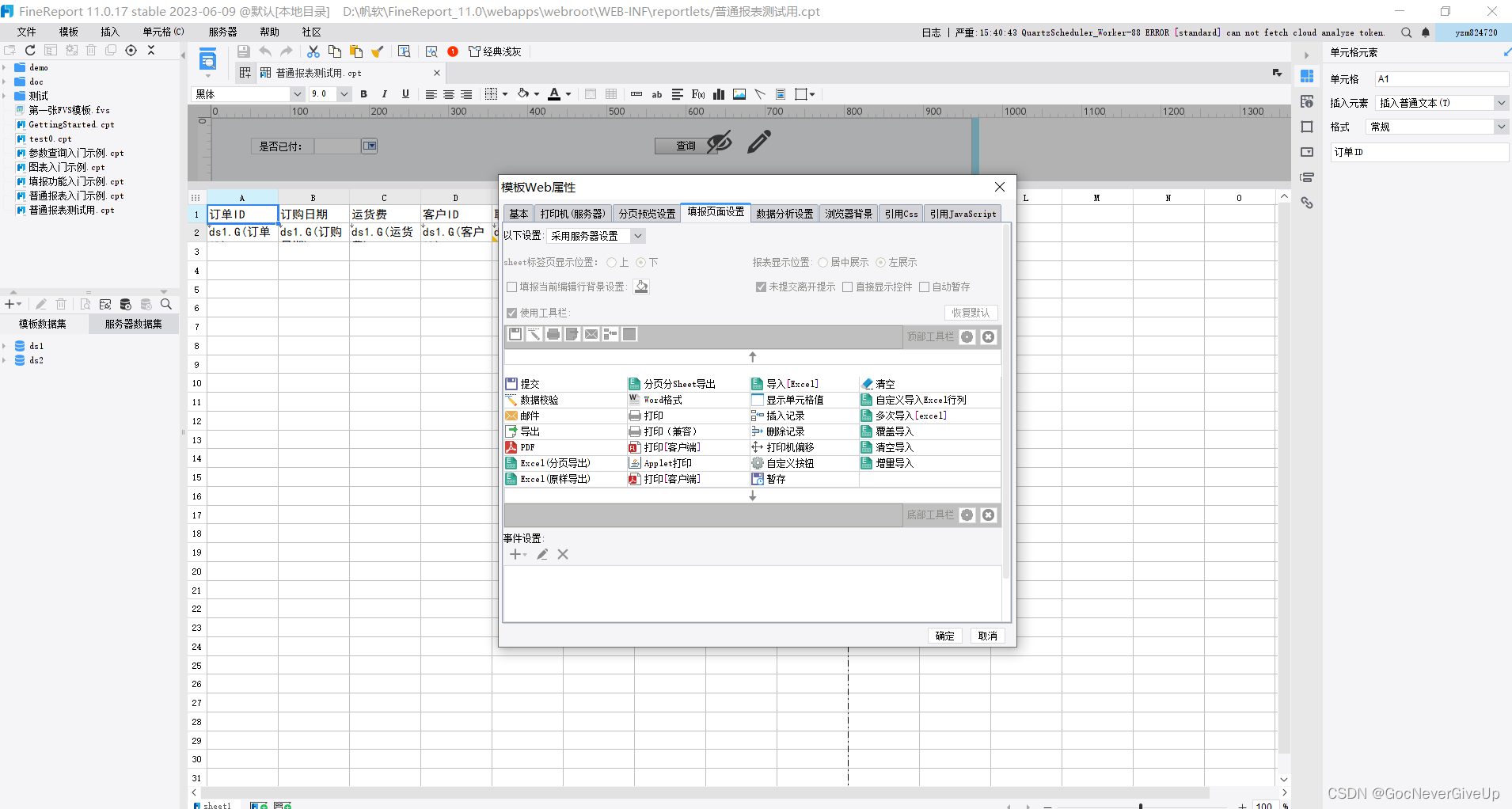Click the underline formatting icon
The width and height of the screenshot is (1512, 809).
pyautogui.click(x=405, y=94)
